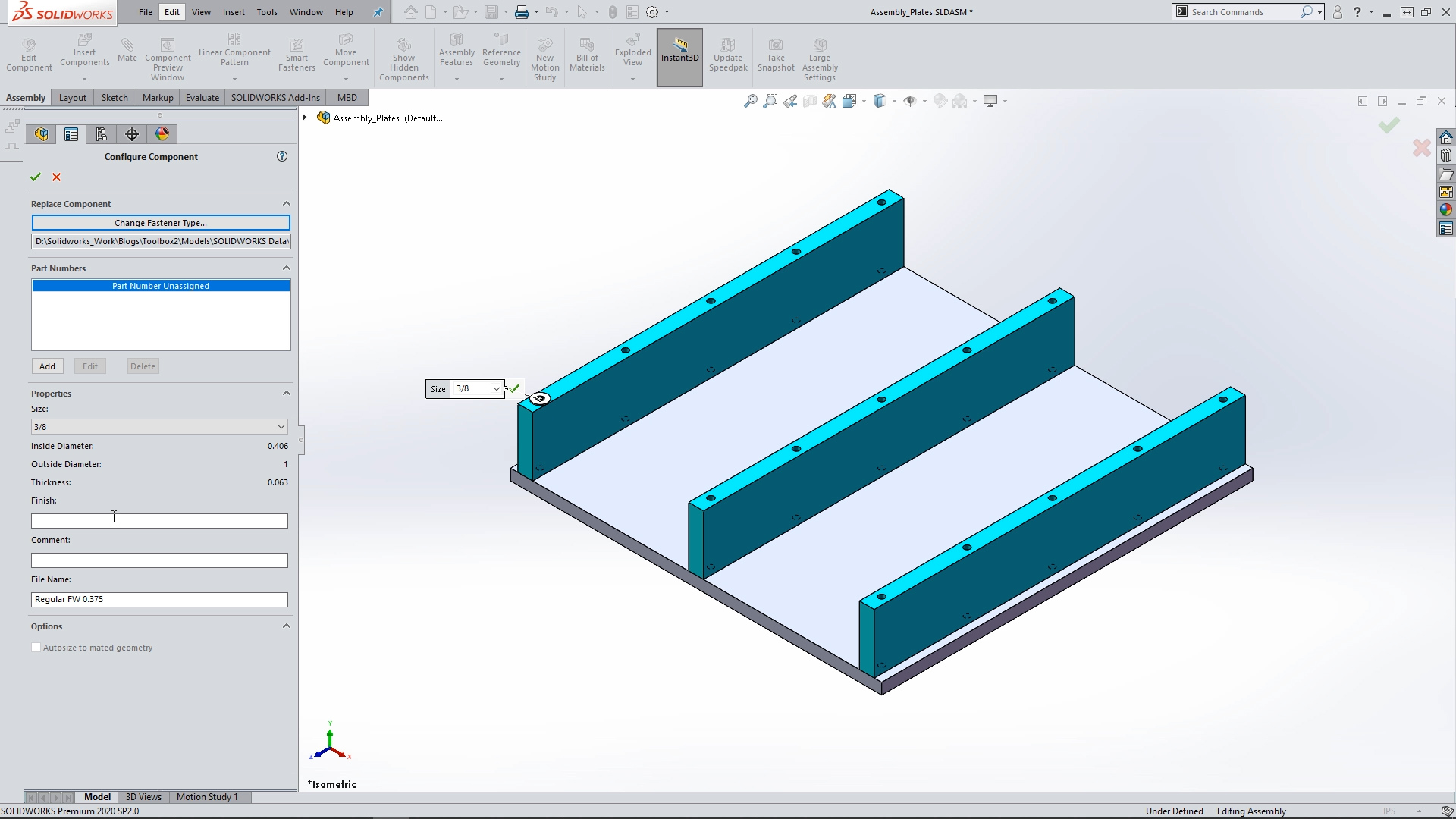Cancel Configure Component with red X
1456x819 pixels.
tap(56, 177)
